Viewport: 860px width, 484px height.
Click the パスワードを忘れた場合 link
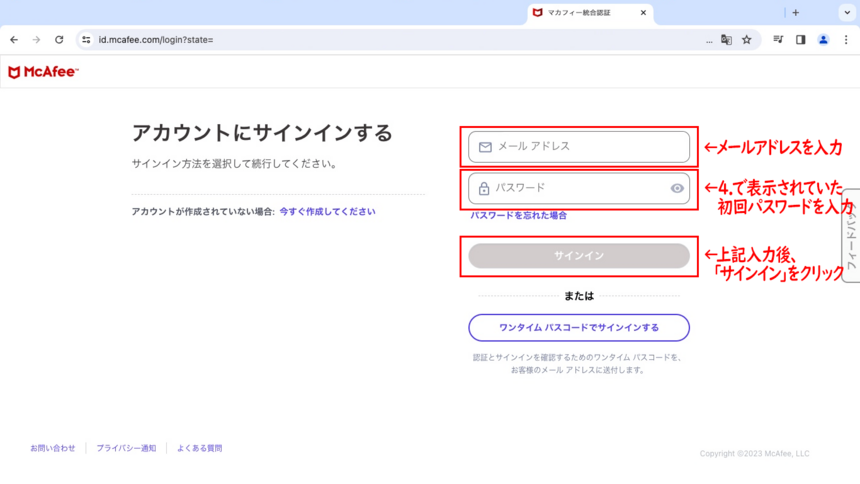tap(518, 215)
